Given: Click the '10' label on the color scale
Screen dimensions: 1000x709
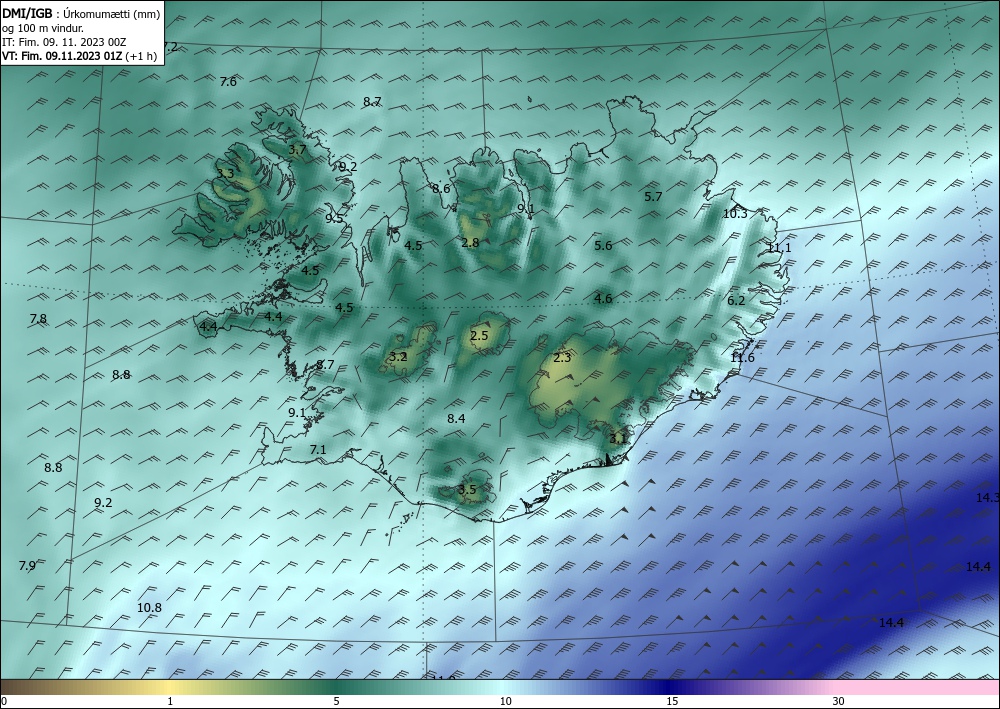Looking at the screenshot, I should 505,702.
